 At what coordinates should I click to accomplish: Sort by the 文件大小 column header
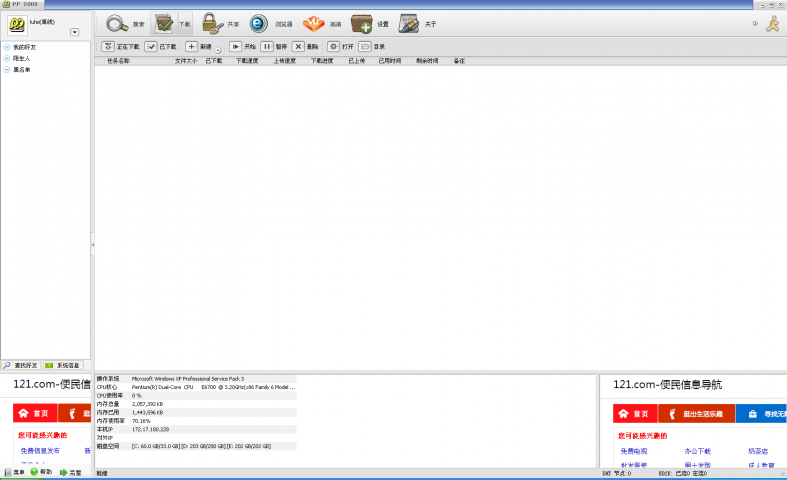pos(185,61)
